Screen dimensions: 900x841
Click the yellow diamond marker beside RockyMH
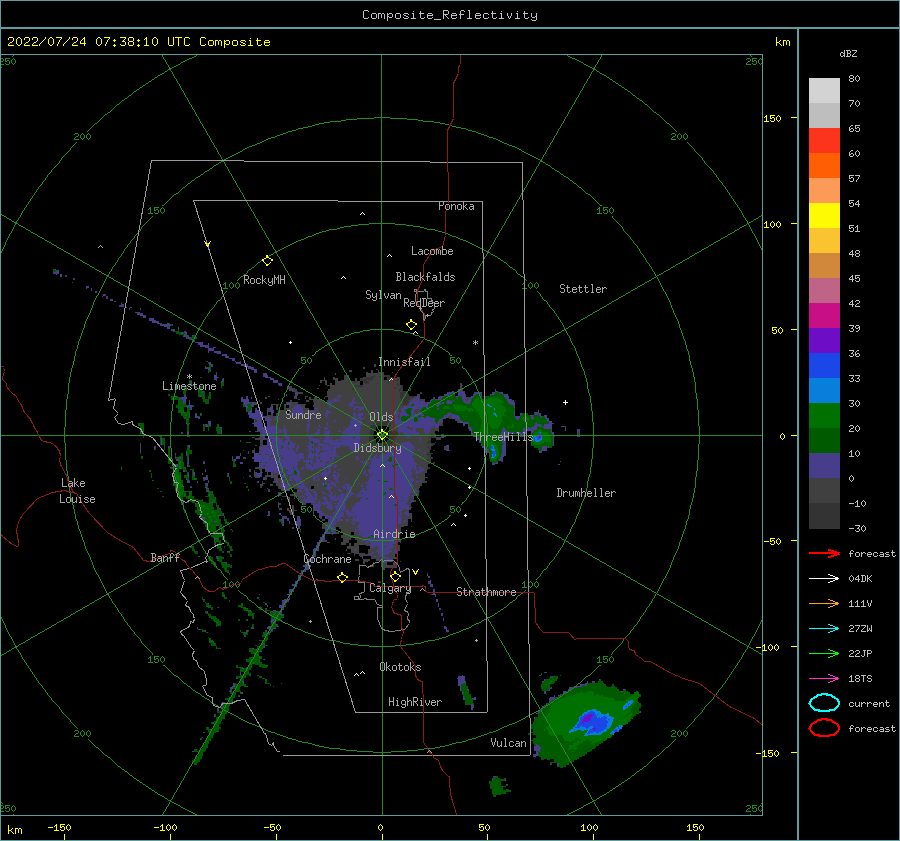[x=267, y=261]
